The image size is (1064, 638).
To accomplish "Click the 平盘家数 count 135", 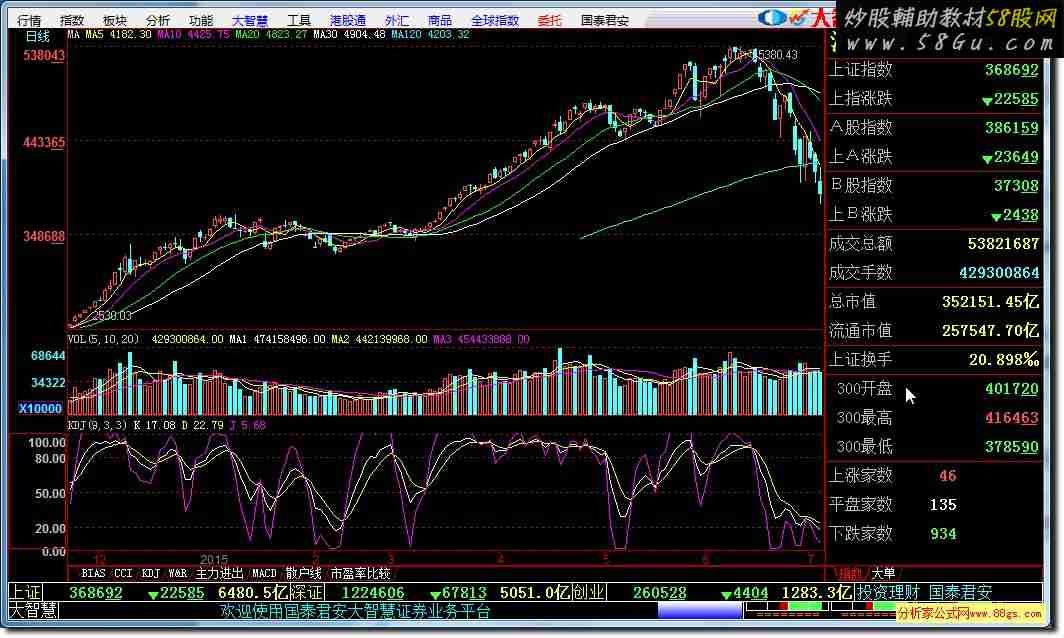I will point(943,505).
